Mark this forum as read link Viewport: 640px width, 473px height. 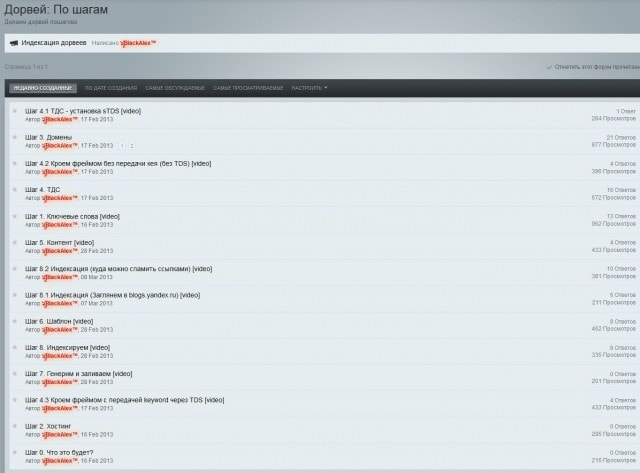[x=597, y=67]
